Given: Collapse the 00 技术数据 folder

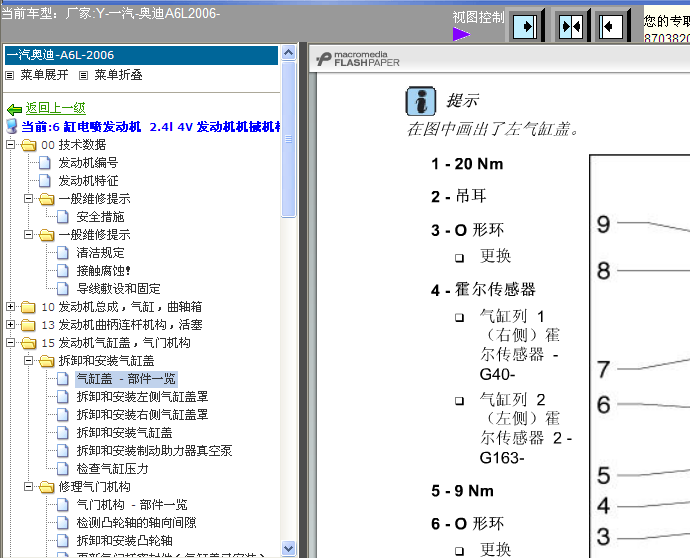Looking at the screenshot, I should point(11,144).
